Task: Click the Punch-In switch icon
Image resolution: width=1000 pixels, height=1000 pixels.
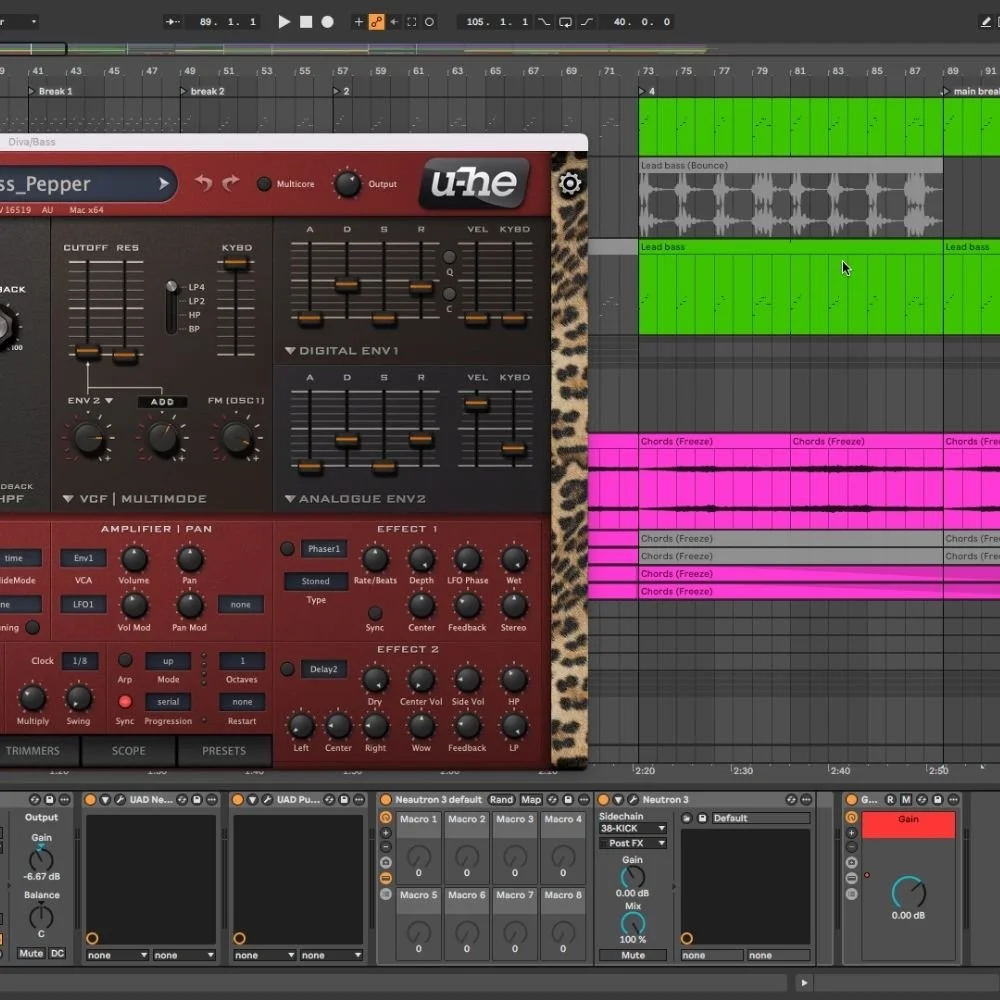Action: point(544,22)
